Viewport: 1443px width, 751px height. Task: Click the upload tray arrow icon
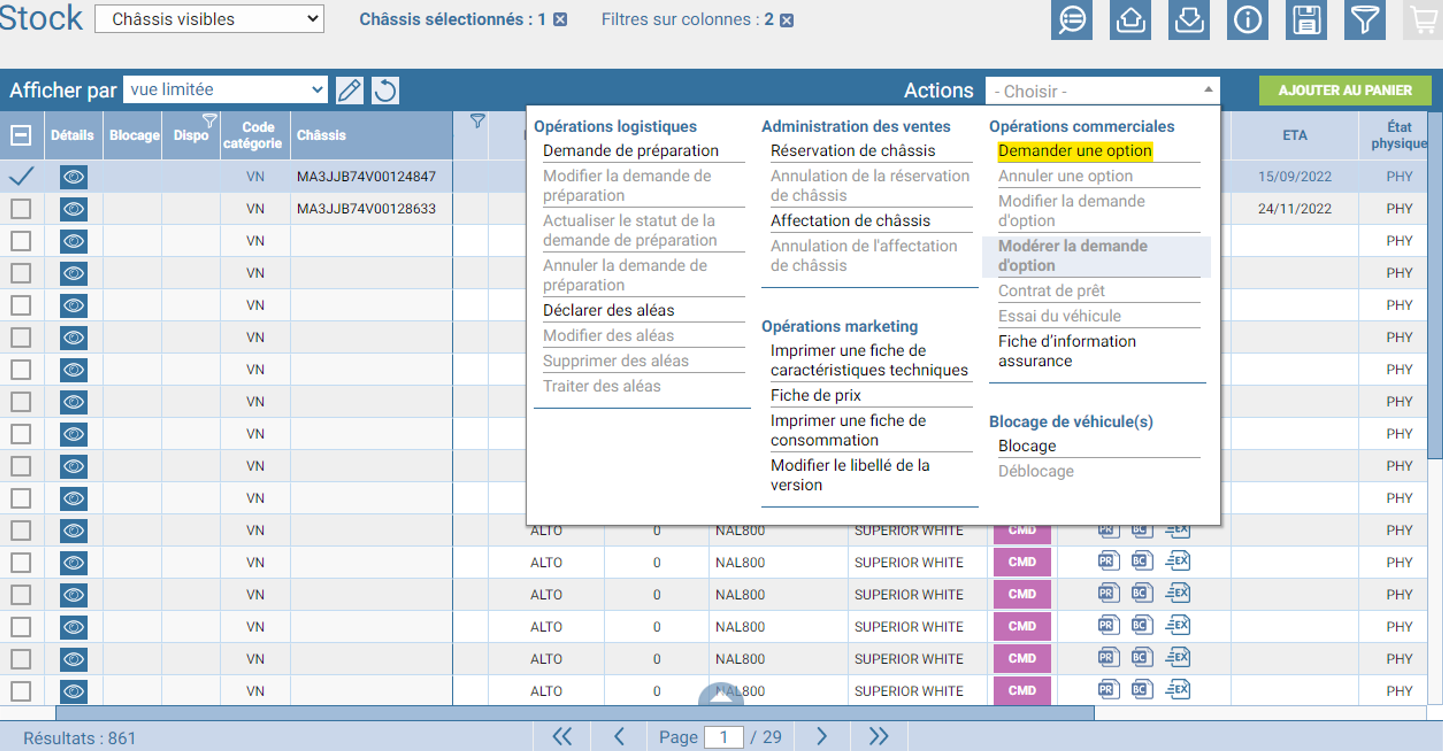point(1130,20)
